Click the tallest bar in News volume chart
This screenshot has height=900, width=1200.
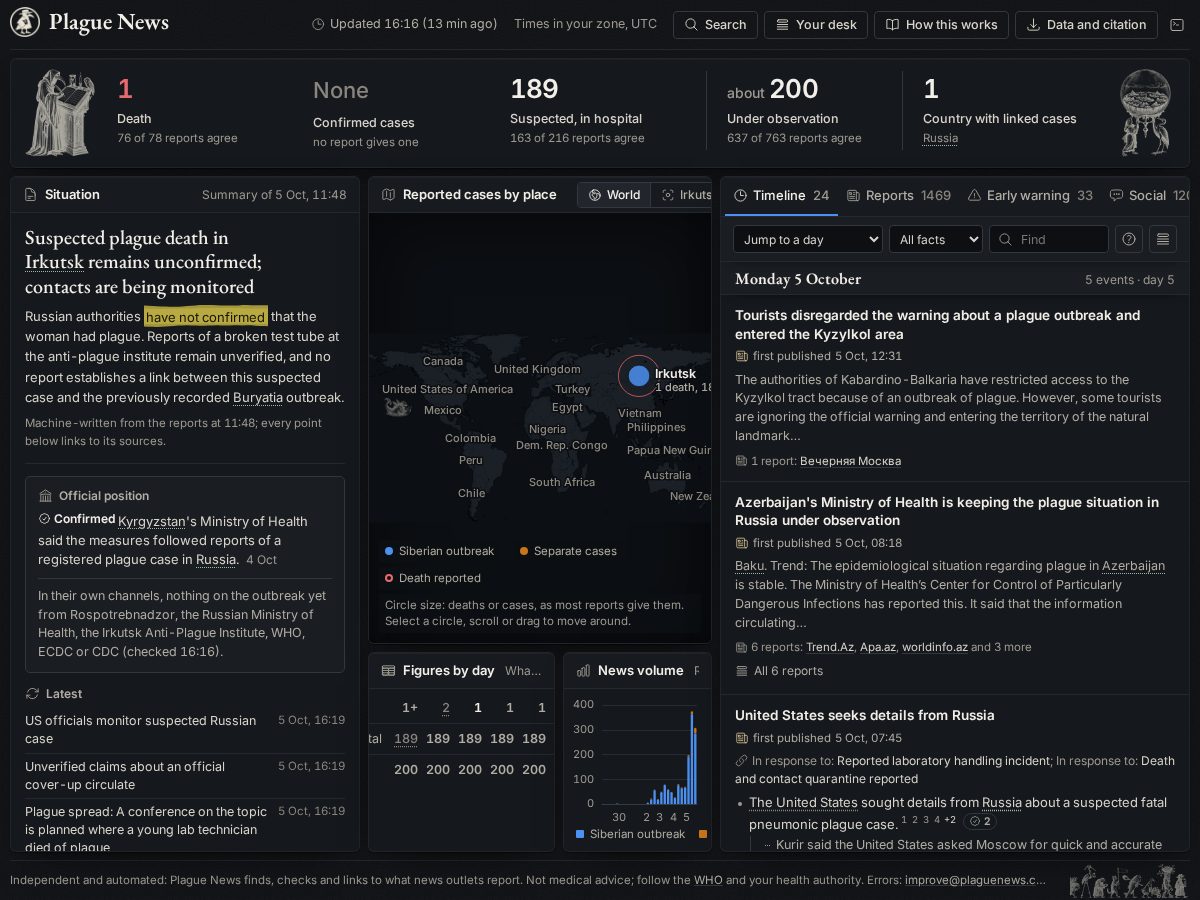coord(692,757)
